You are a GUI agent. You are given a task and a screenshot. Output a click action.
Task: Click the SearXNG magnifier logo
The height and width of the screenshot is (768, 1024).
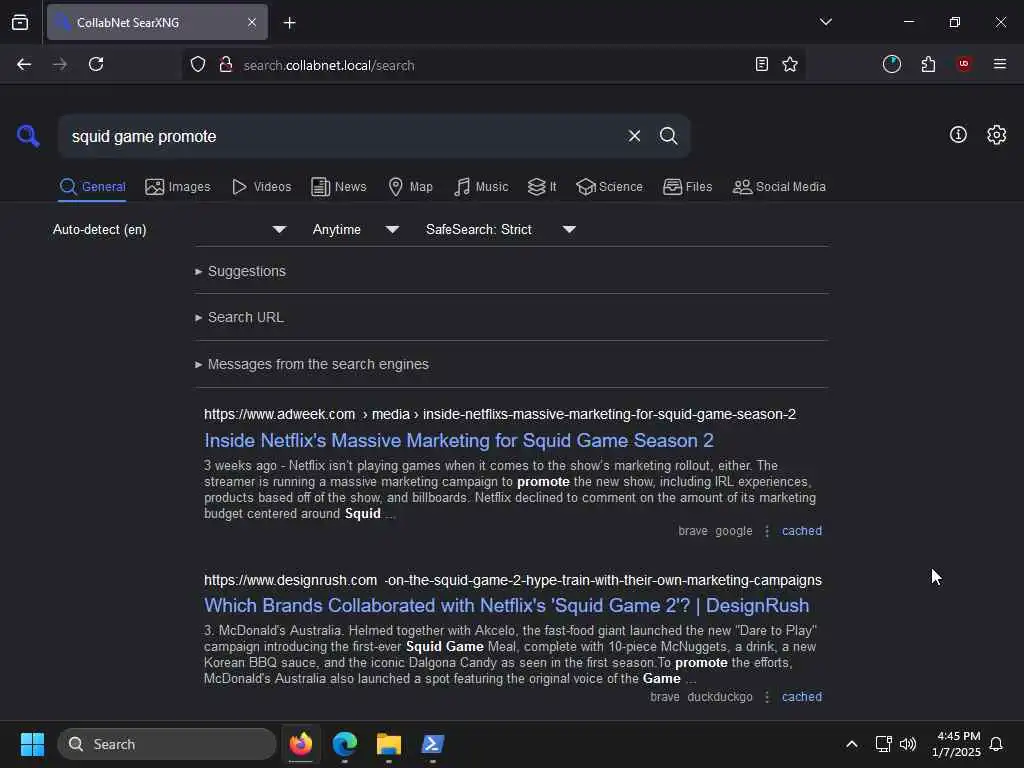[28, 136]
